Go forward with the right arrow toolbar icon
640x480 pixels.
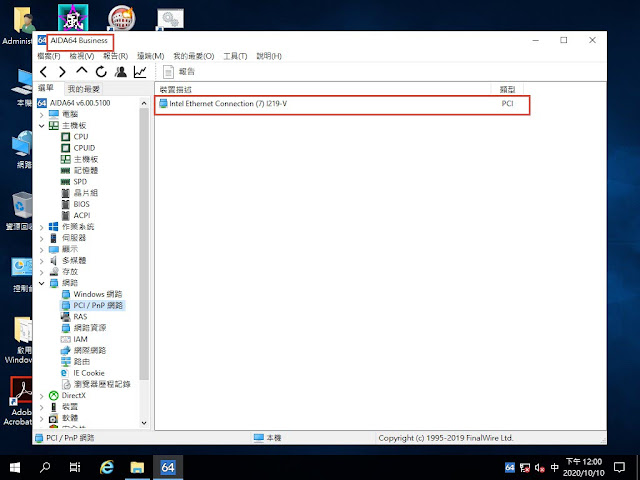(62, 72)
